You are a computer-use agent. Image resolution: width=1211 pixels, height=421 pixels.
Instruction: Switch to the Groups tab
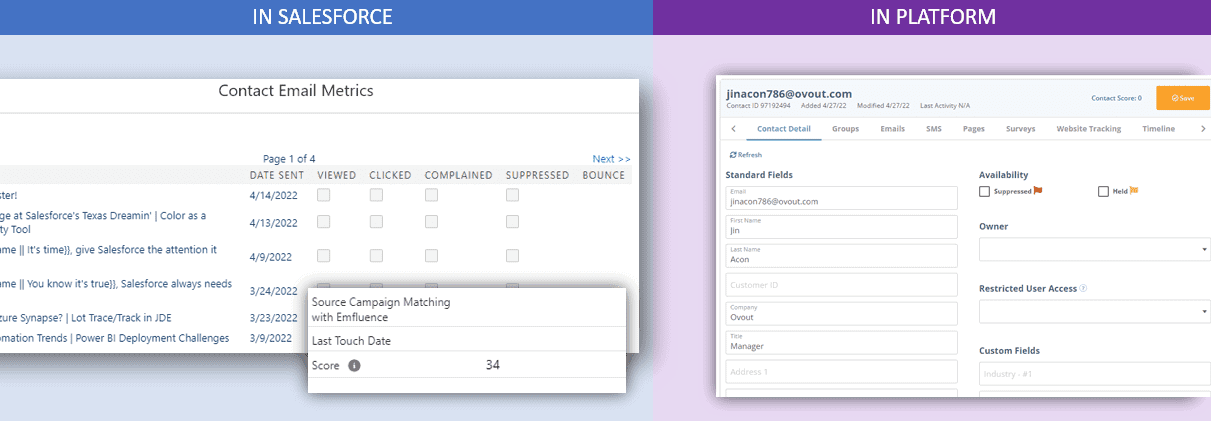pyautogui.click(x=845, y=129)
